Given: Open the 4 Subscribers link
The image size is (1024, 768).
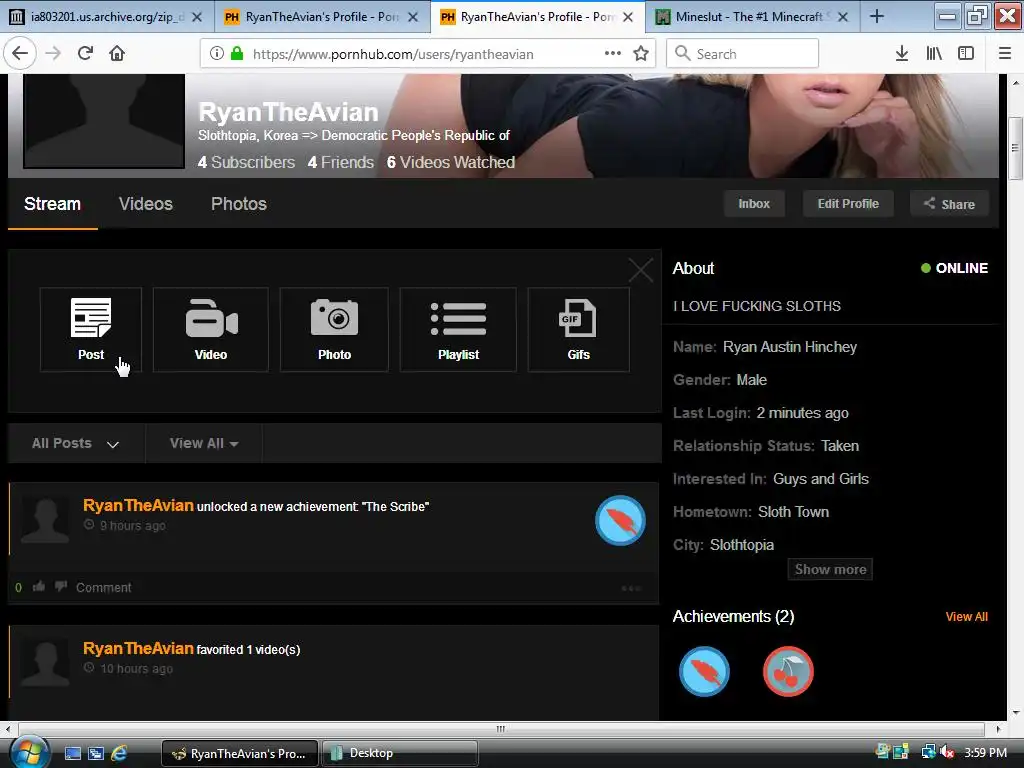Looking at the screenshot, I should (x=246, y=162).
